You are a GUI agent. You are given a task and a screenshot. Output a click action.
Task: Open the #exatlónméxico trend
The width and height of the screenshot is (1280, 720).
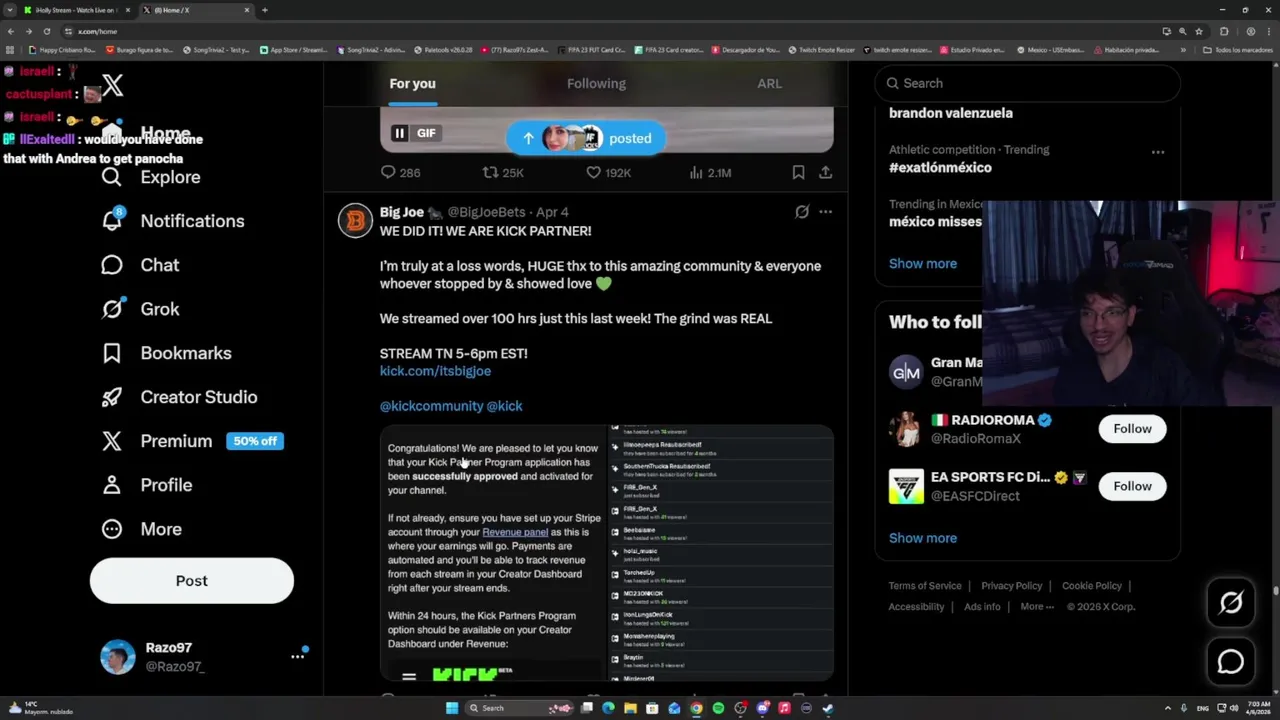pos(940,168)
